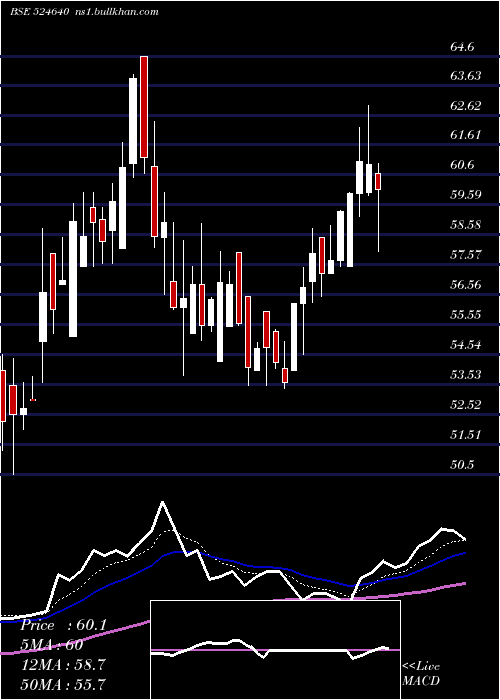Image resolution: width=500 pixels, height=700 pixels.
Task: Click the 52.52 price axis label
Action: (466, 404)
